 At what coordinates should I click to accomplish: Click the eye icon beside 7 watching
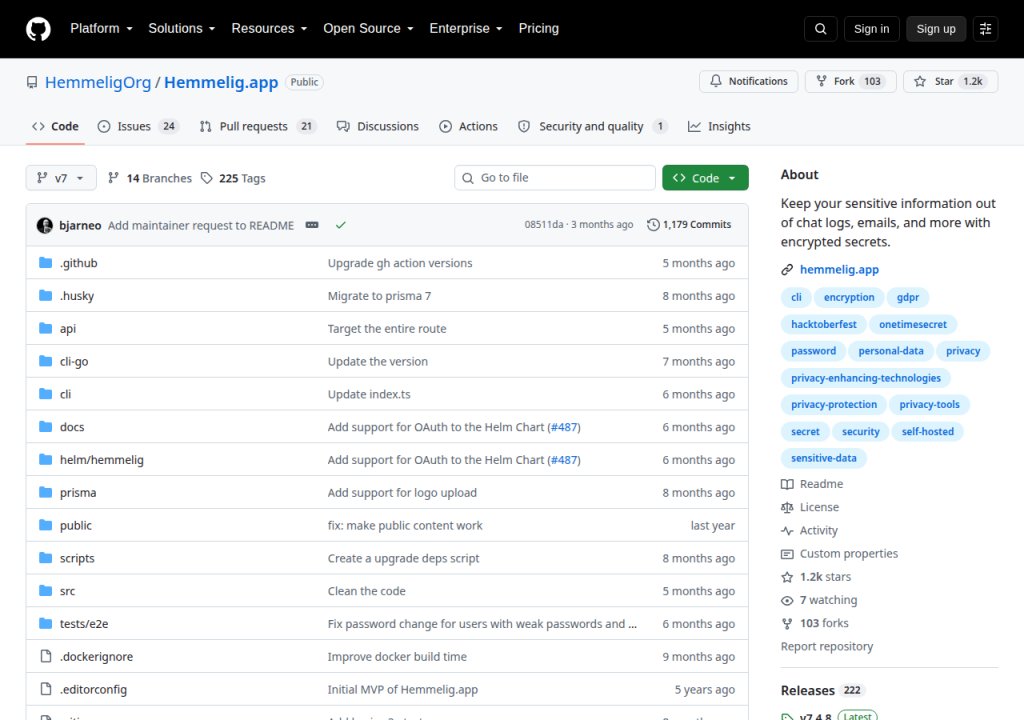tap(787, 600)
